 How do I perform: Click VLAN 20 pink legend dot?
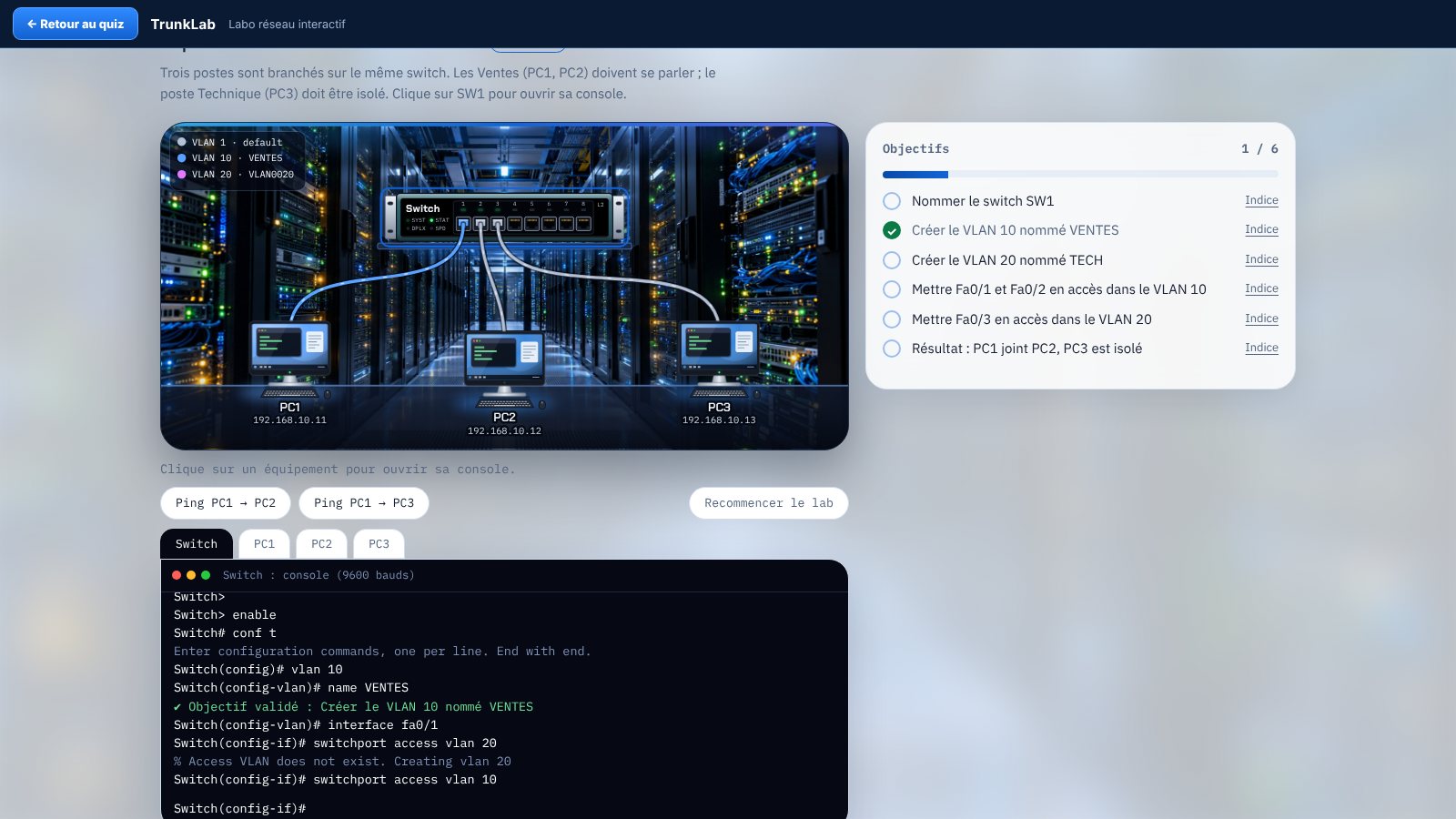[182, 175]
